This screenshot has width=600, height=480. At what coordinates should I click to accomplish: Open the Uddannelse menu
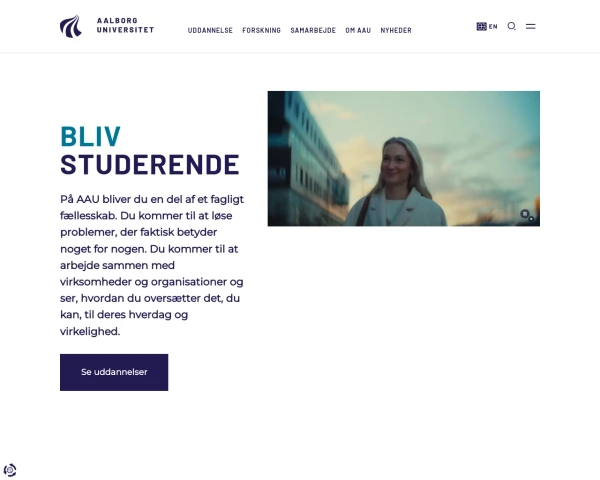point(210,30)
